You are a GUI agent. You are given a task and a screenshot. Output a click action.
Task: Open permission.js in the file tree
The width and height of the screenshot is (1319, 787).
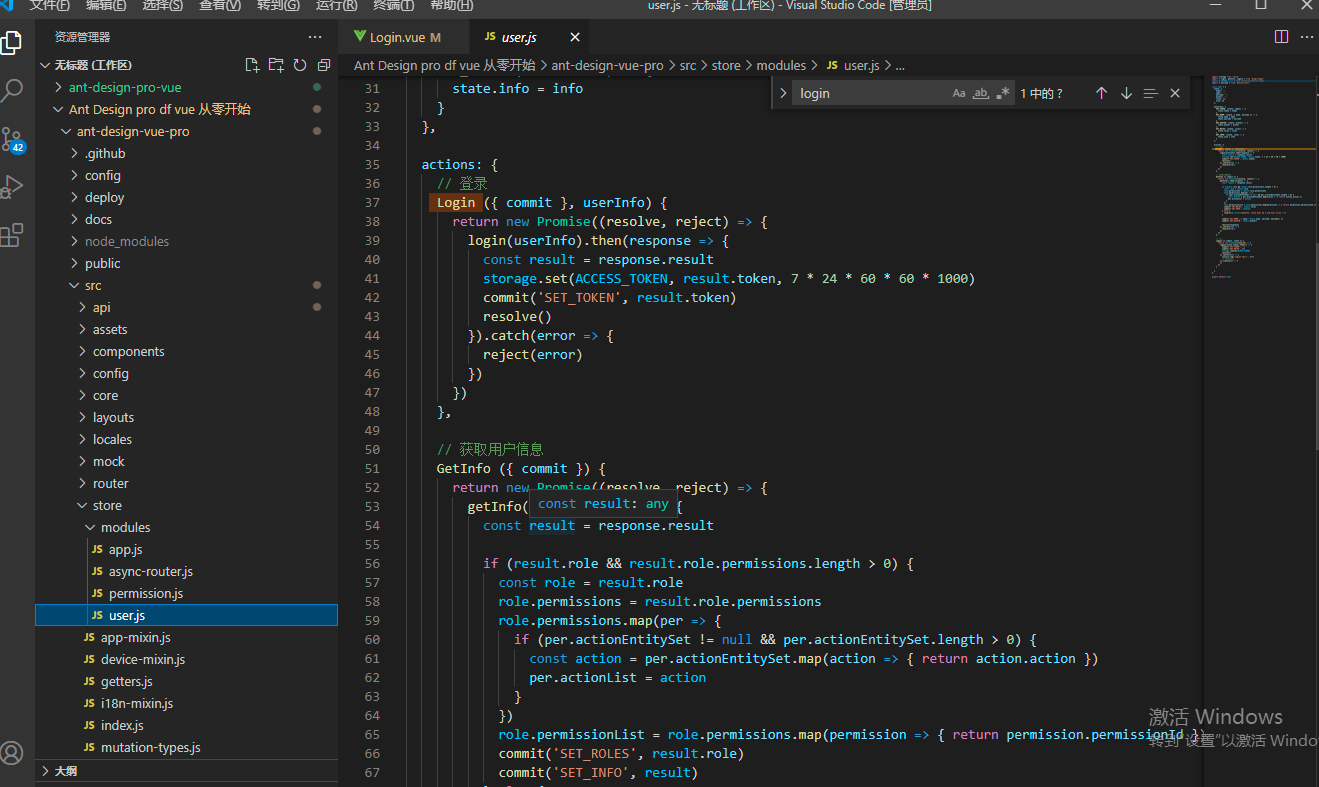pos(146,593)
